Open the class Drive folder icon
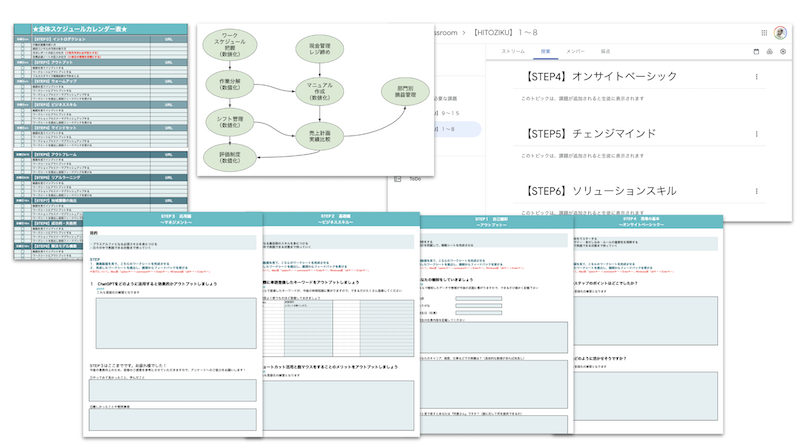The image size is (800, 445). (769, 52)
